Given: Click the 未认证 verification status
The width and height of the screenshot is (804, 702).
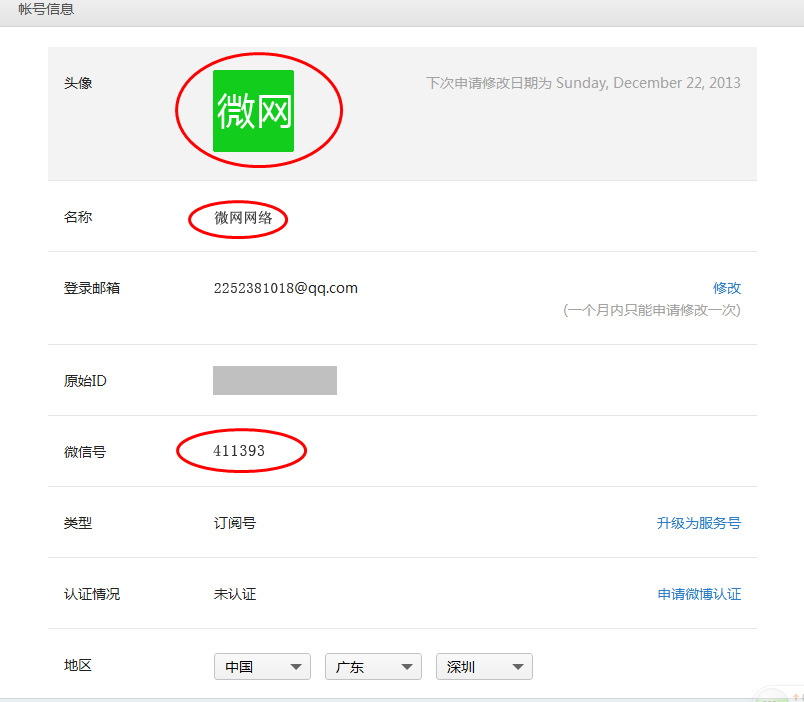Looking at the screenshot, I should (x=235, y=594).
